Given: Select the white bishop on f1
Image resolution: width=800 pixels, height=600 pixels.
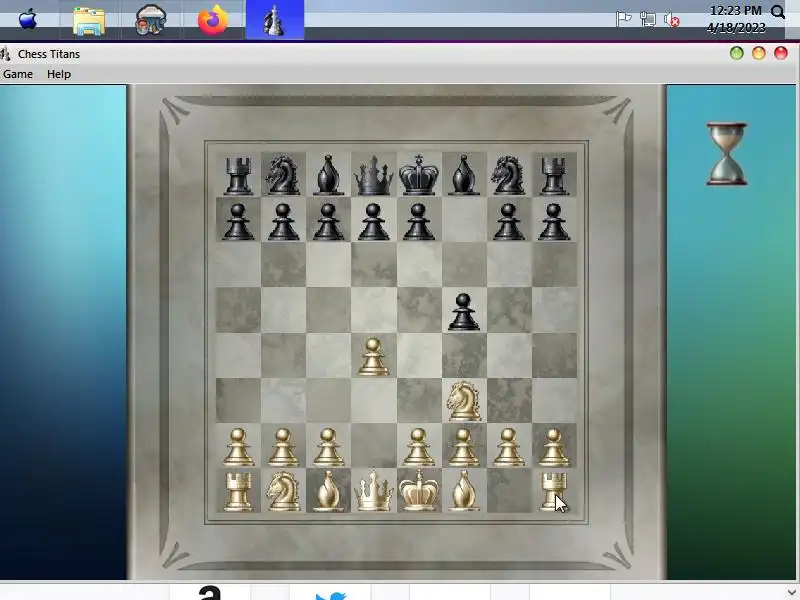Looking at the screenshot, I should (x=463, y=491).
